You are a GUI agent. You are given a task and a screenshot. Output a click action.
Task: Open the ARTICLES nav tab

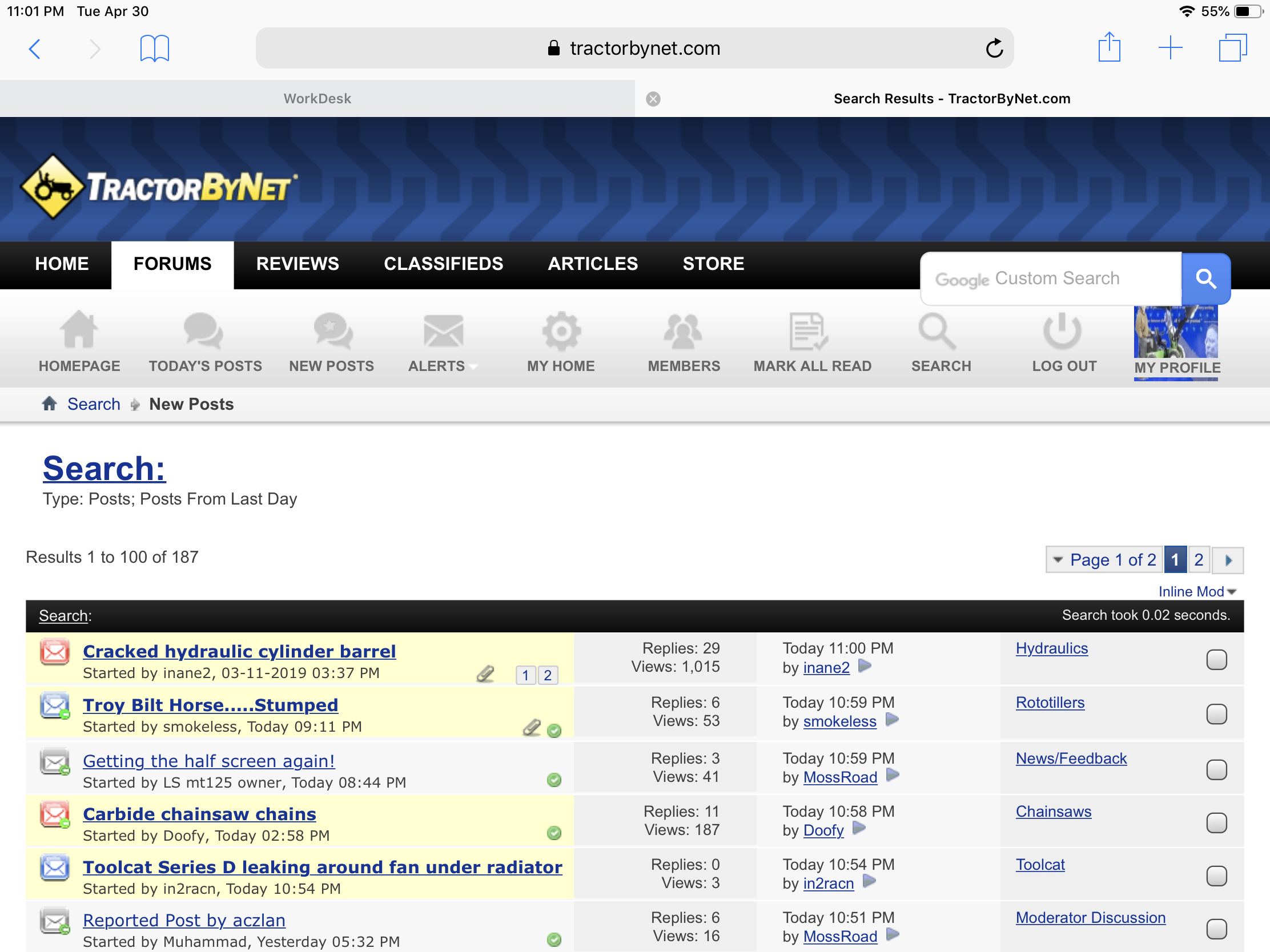coord(593,264)
